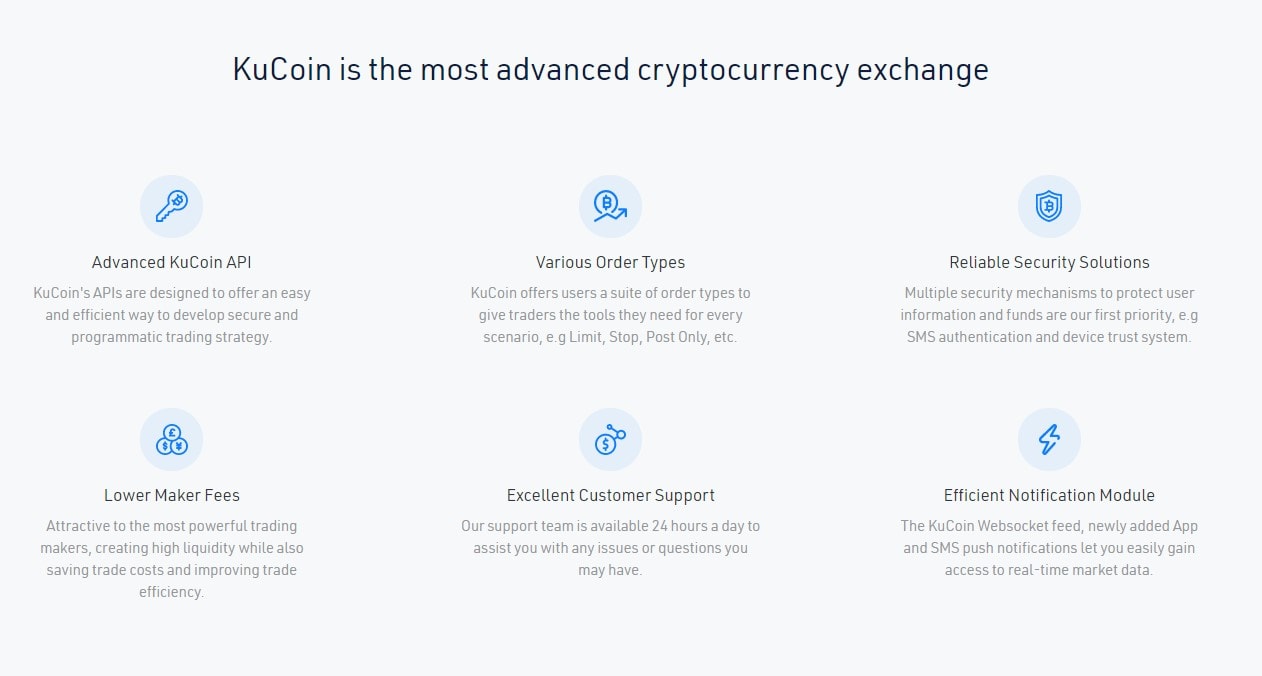Viewport: 1262px width, 676px height.
Task: Click the dollar support icon
Action: 610,440
